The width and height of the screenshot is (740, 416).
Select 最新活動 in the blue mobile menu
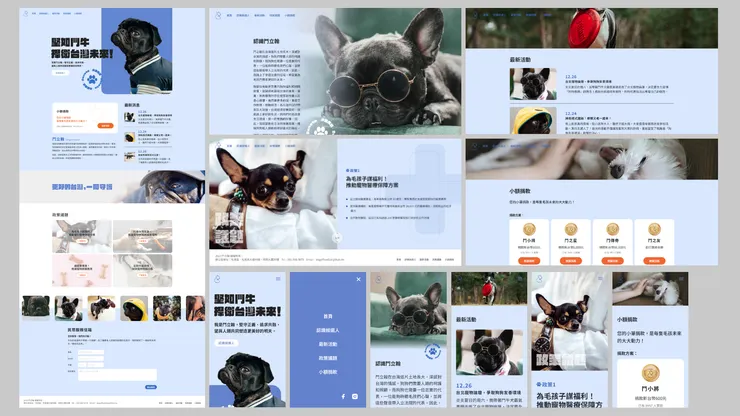[328, 344]
